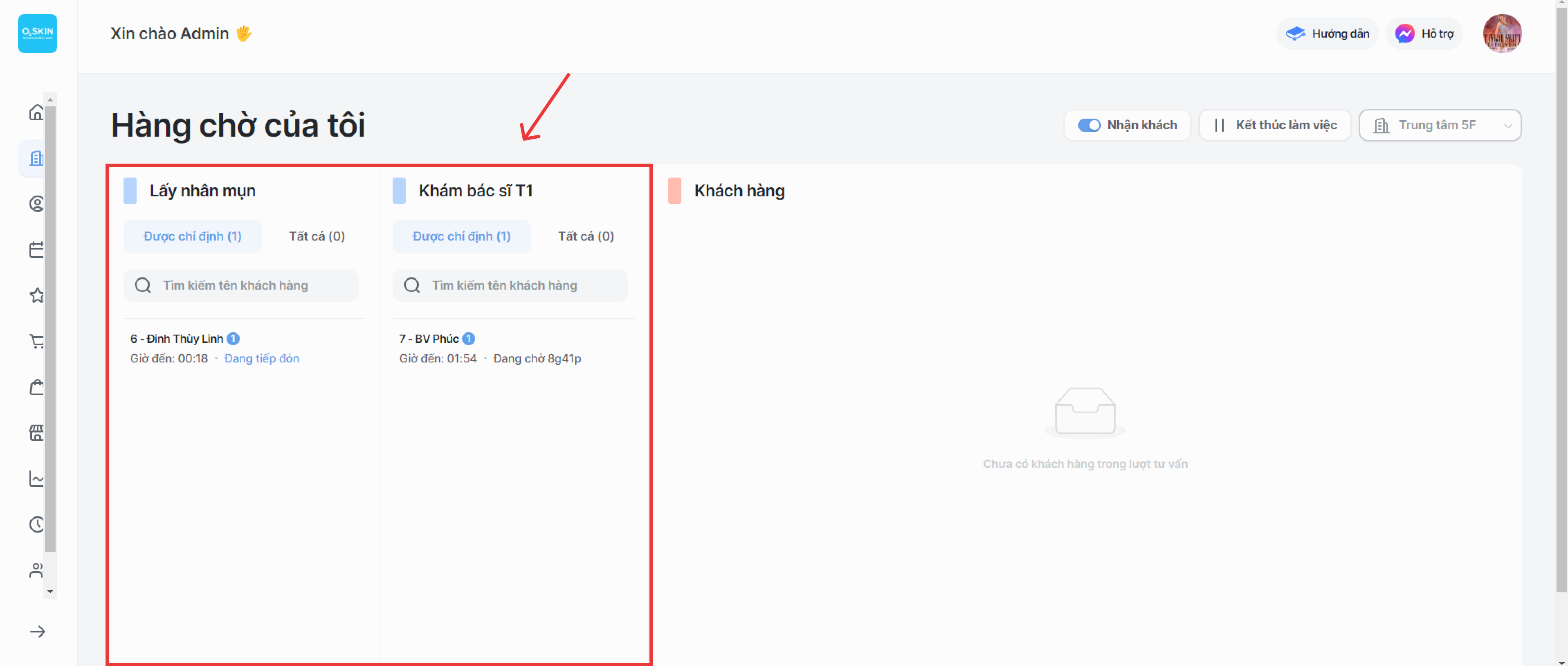Open the Trung tâm 5F dropdown
1568x666 pixels.
coord(1440,126)
